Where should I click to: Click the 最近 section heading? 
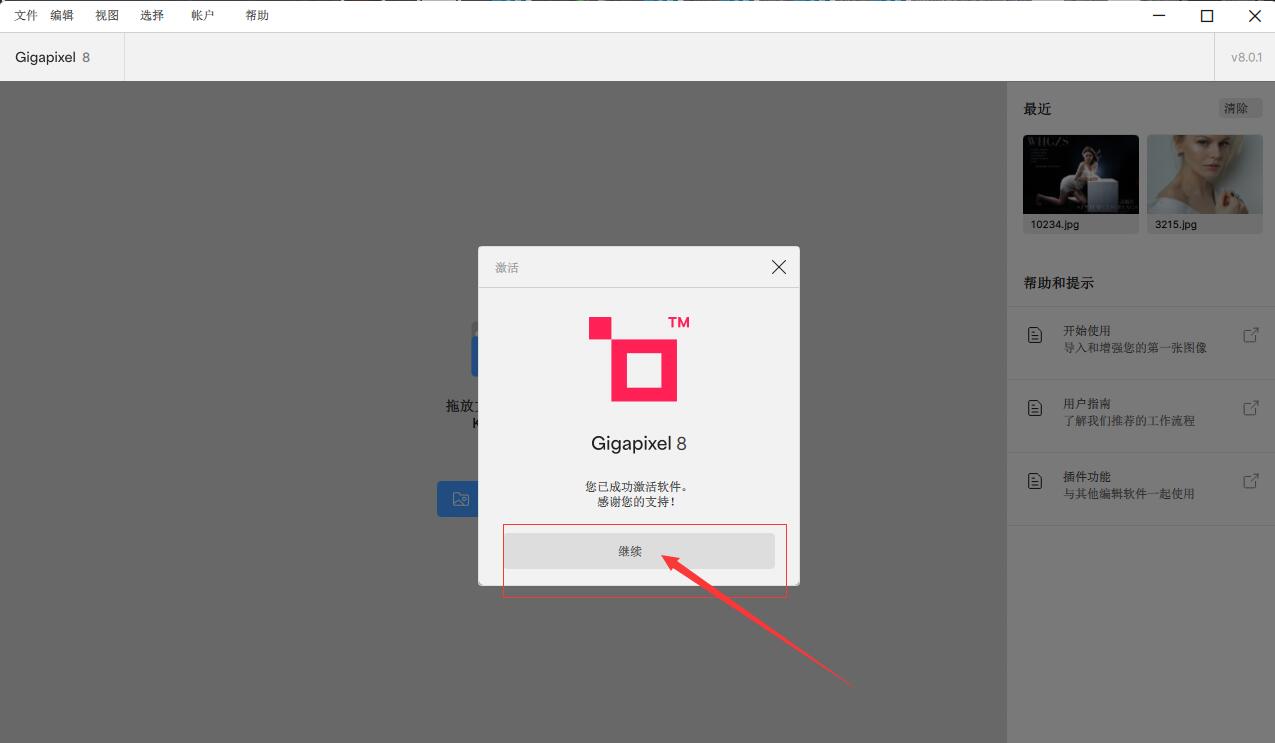tap(1037, 109)
